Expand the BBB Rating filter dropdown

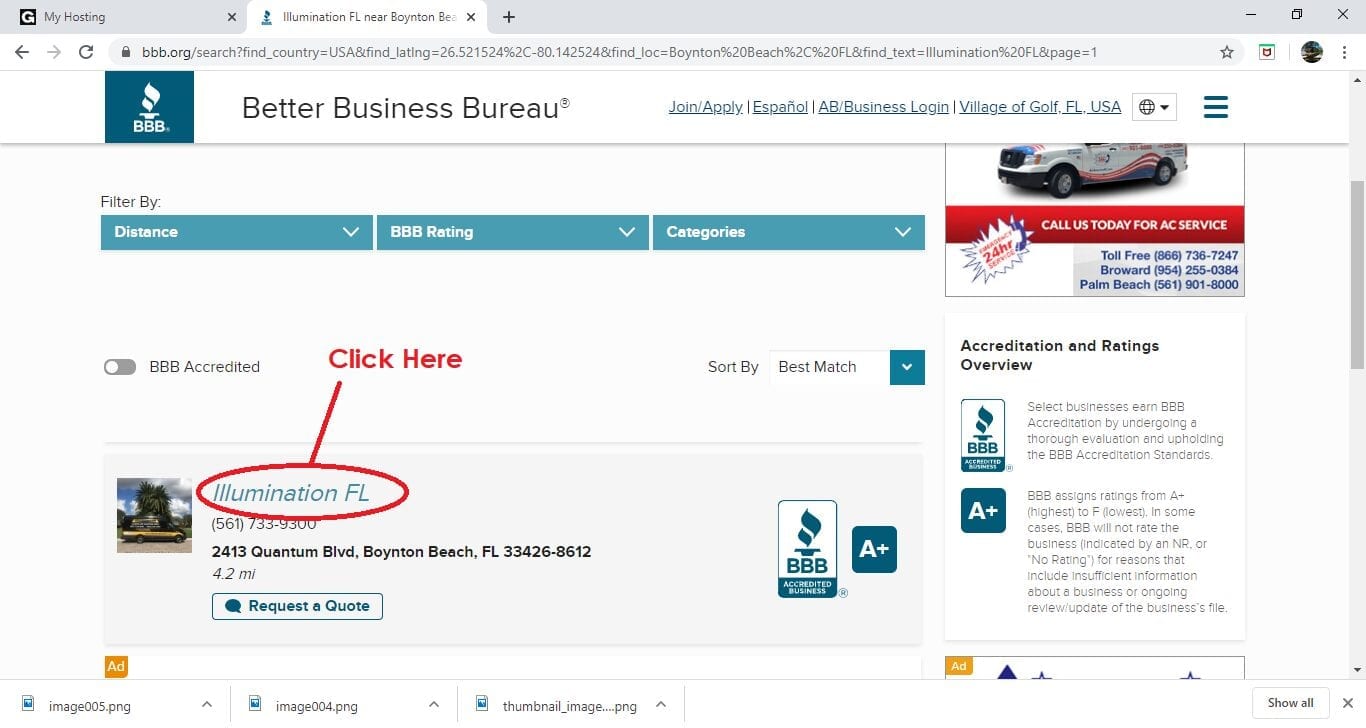click(513, 232)
